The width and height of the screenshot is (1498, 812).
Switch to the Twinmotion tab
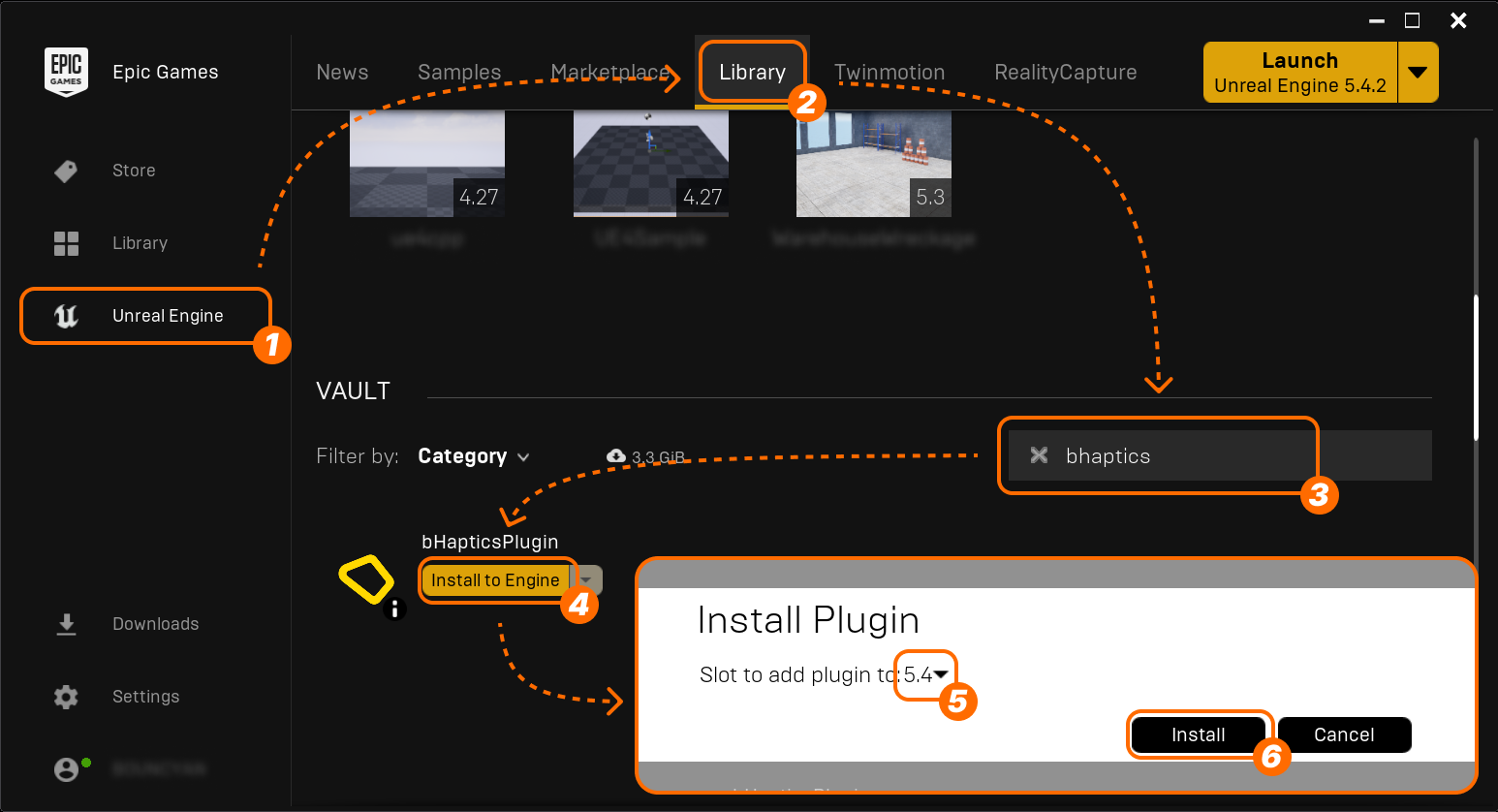(889, 73)
